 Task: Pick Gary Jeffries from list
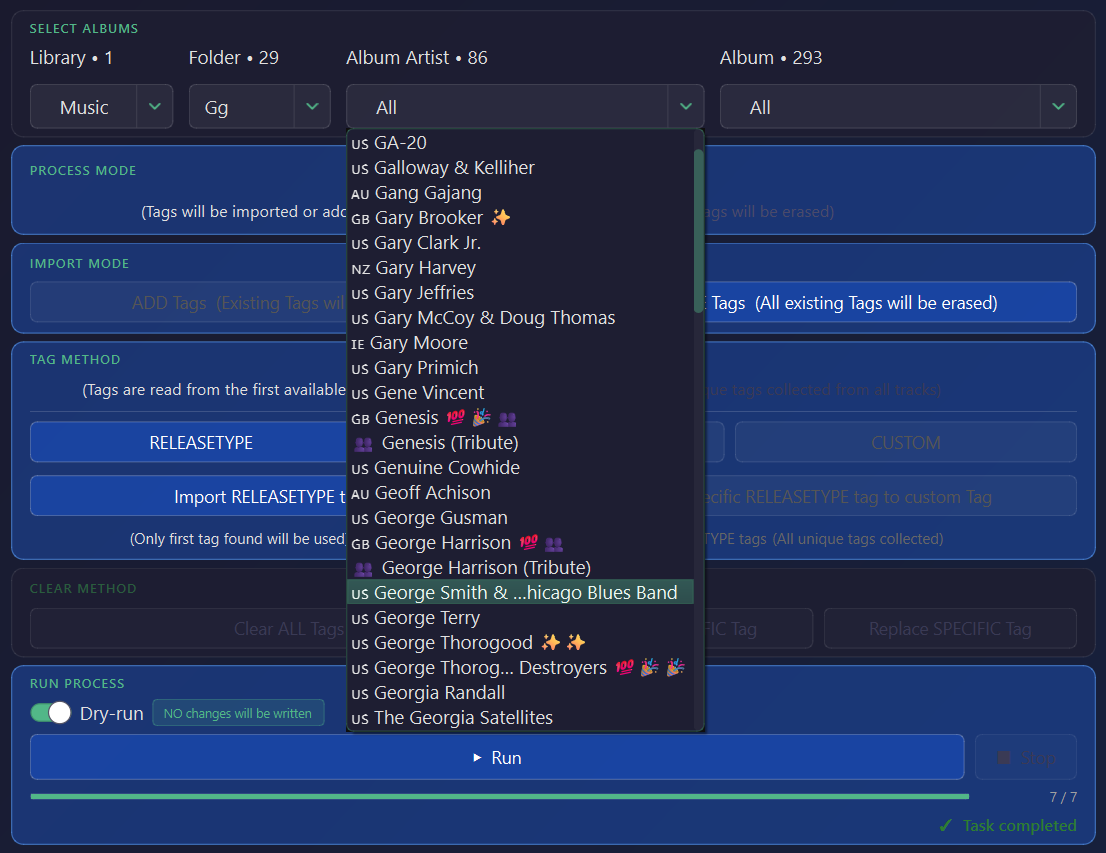coord(521,292)
